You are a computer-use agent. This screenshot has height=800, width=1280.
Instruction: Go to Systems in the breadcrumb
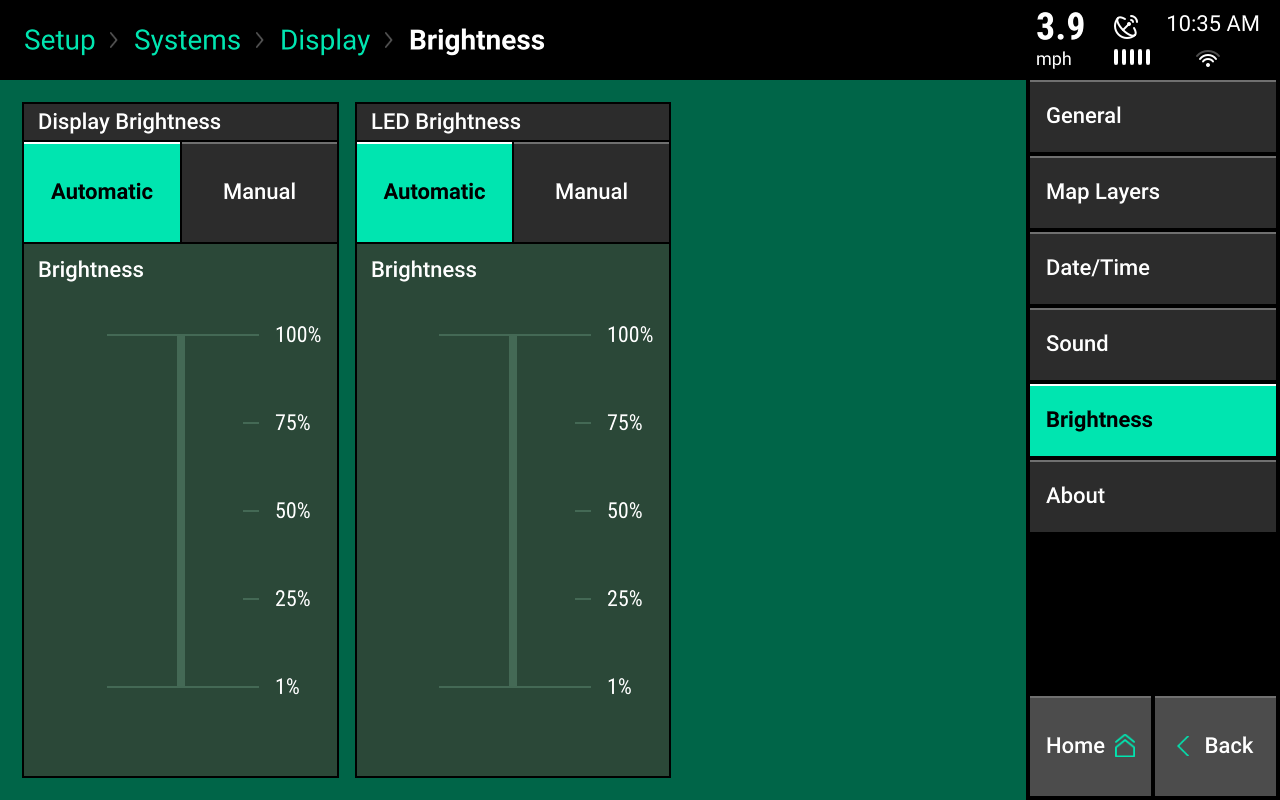(187, 40)
